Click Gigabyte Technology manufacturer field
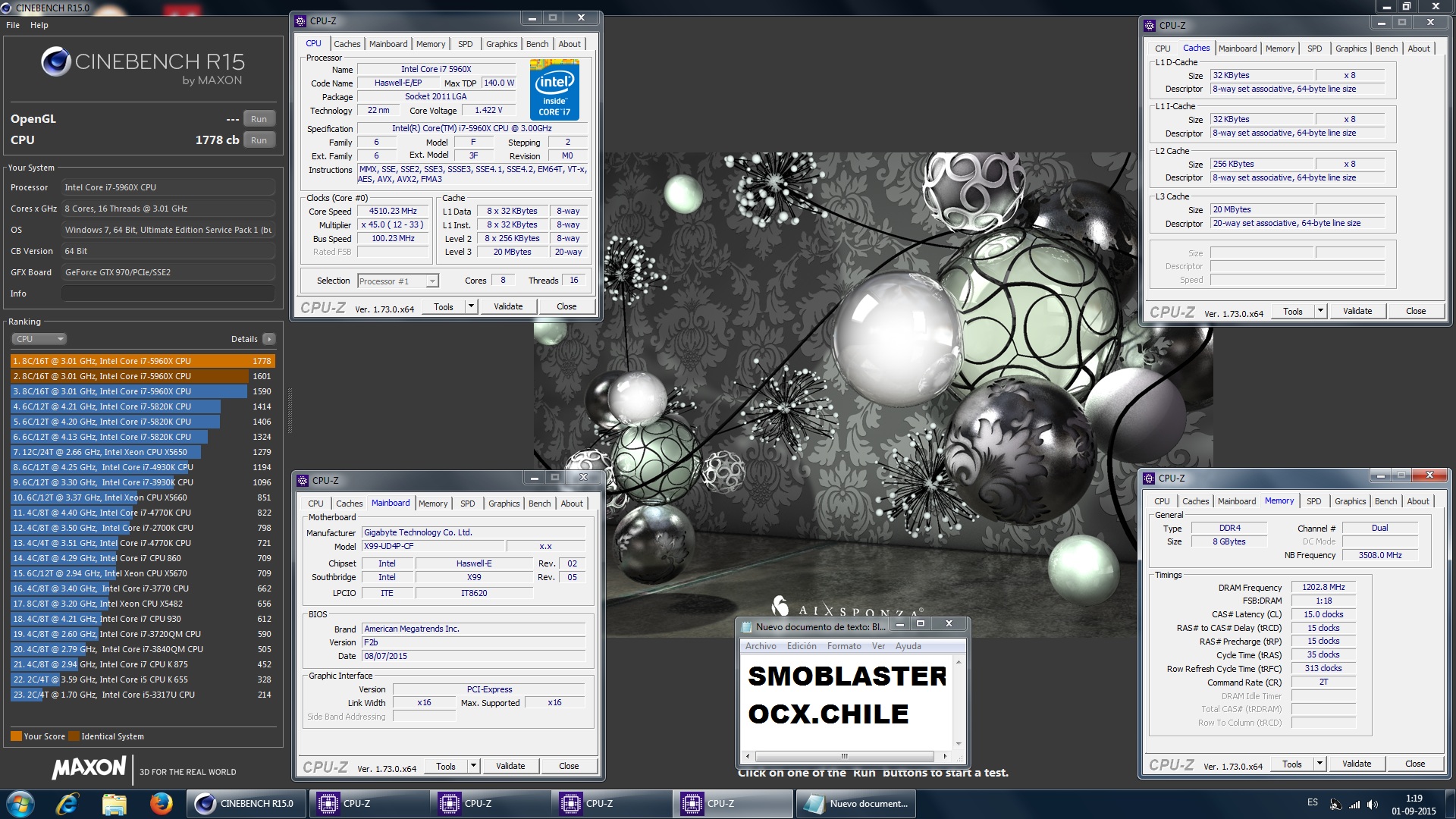 point(474,532)
